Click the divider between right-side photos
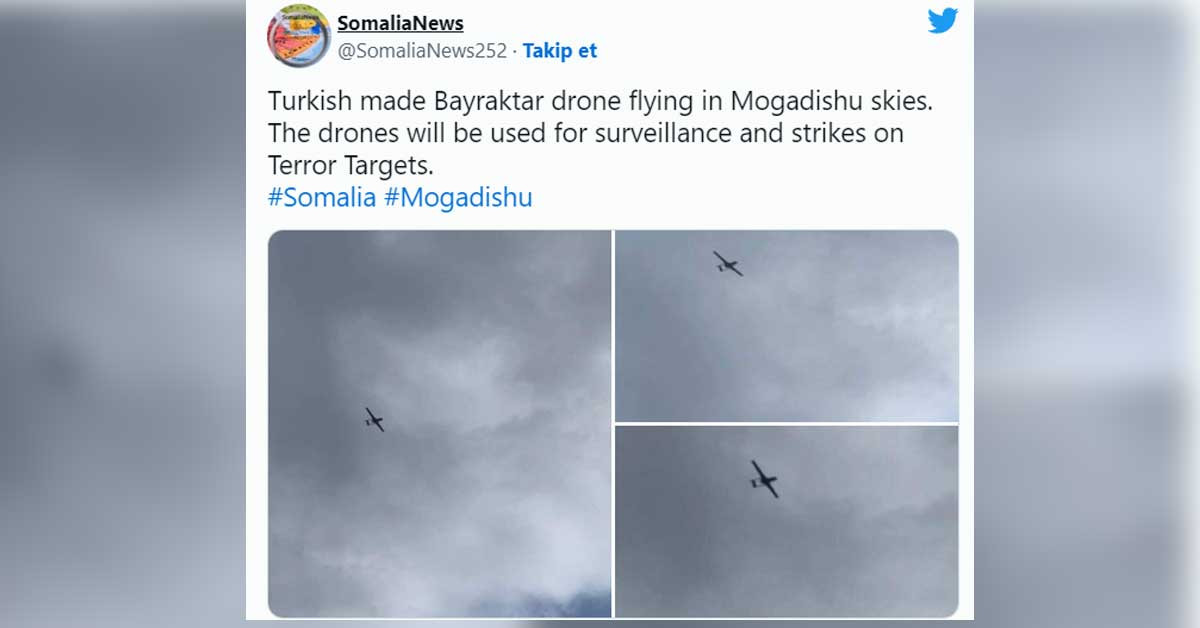This screenshot has width=1200, height=628. click(x=786, y=423)
